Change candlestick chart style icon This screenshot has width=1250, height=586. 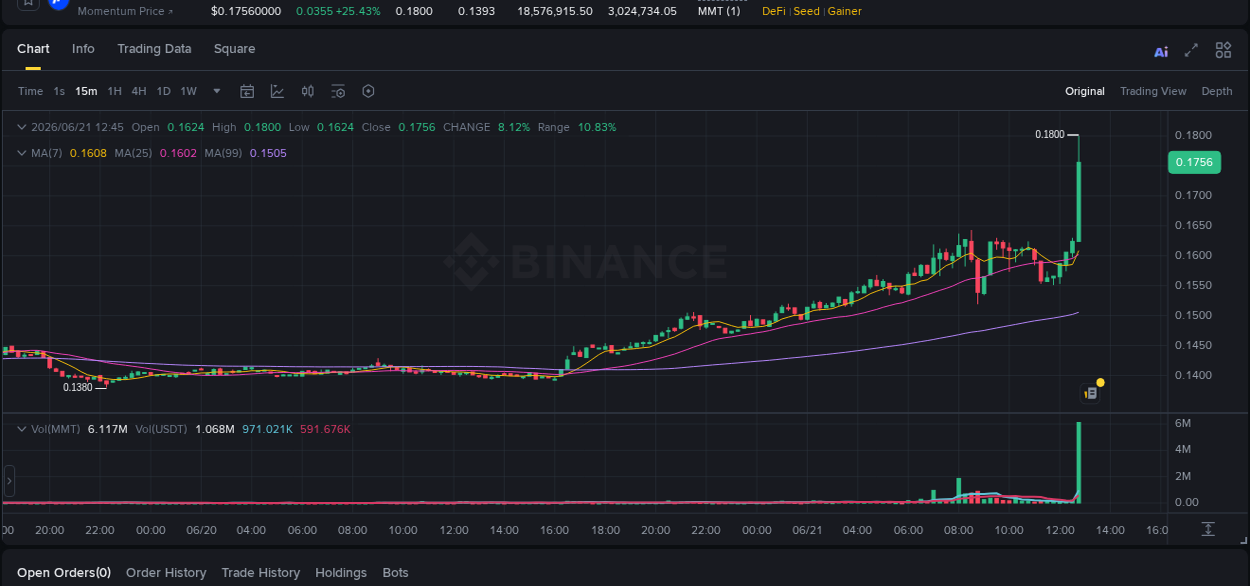click(x=308, y=91)
